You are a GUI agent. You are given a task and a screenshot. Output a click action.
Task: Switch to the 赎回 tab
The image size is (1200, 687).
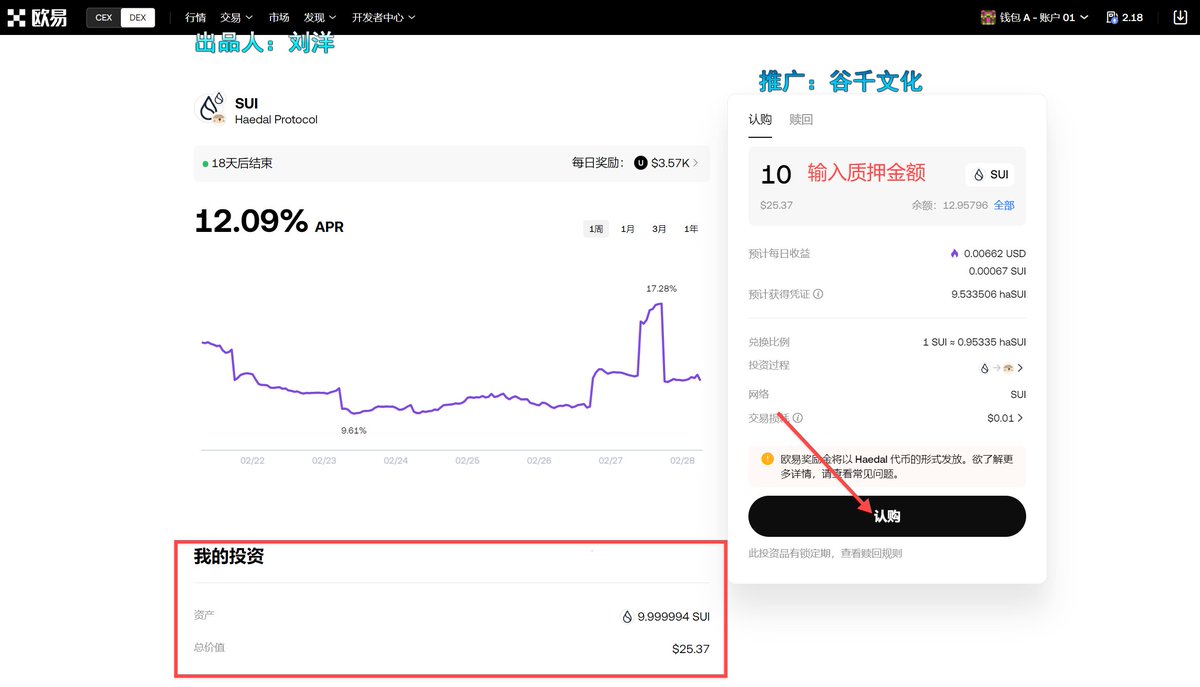[801, 120]
